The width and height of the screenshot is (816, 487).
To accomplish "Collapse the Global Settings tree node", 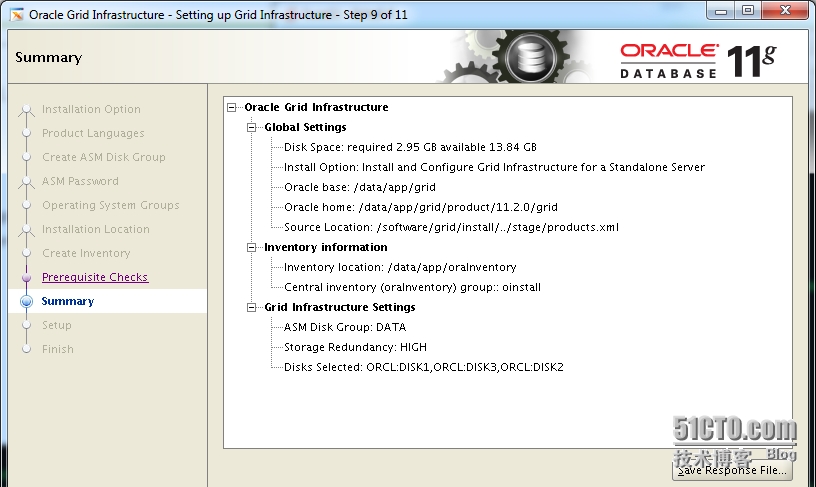I will [252, 127].
